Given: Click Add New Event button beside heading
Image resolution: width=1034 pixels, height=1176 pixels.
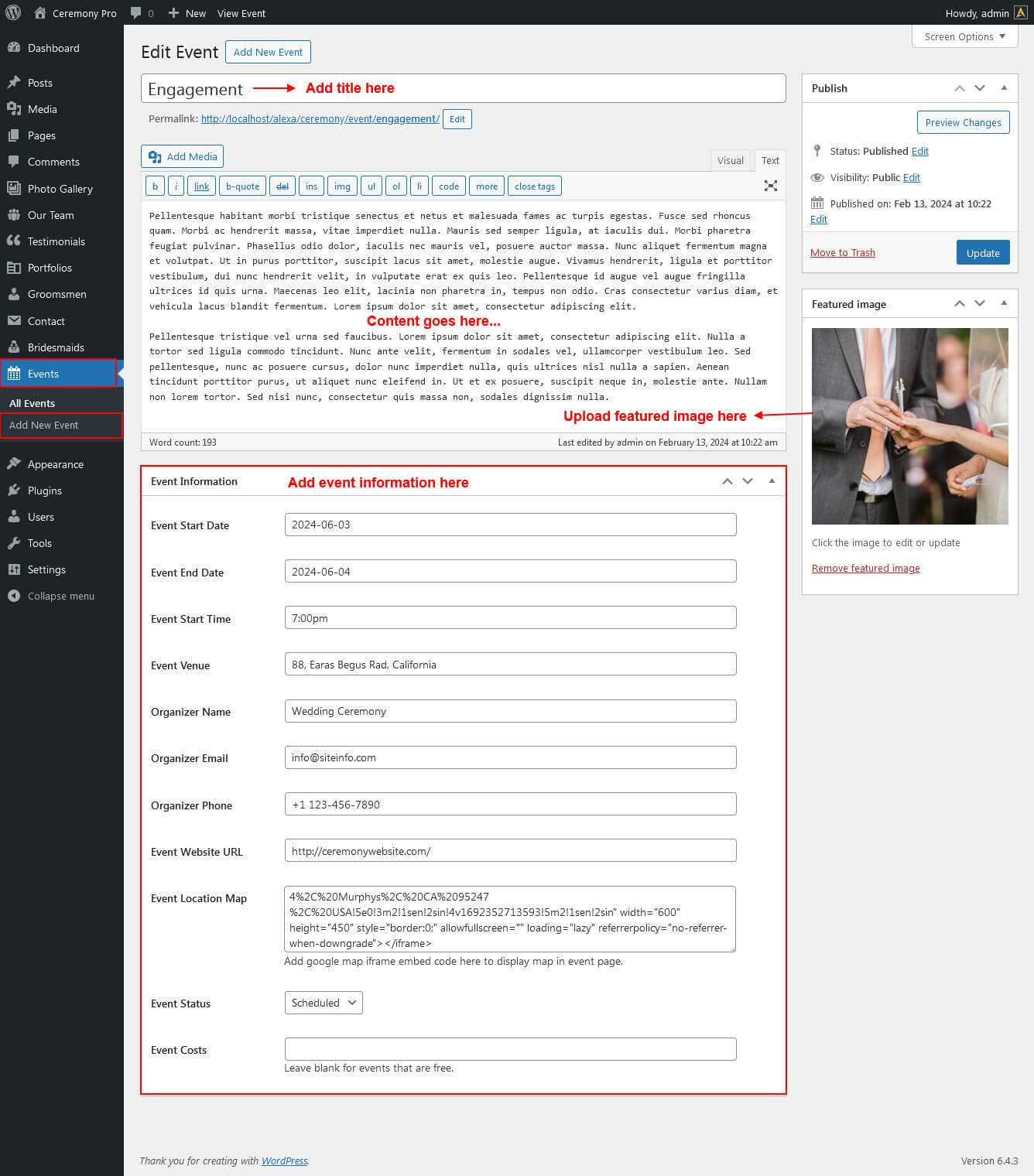Looking at the screenshot, I should tap(269, 52).
